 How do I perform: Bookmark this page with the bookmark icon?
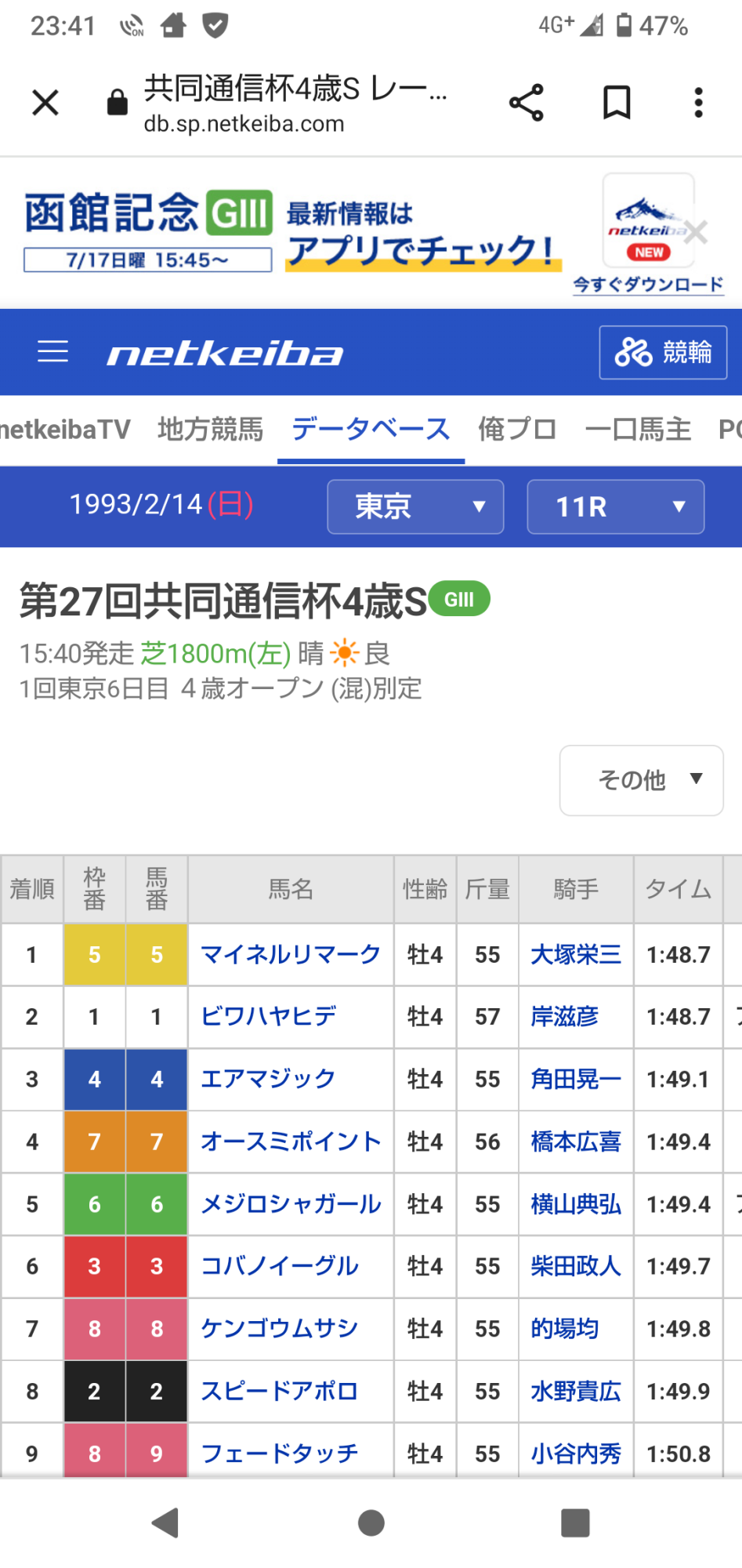pyautogui.click(x=617, y=103)
